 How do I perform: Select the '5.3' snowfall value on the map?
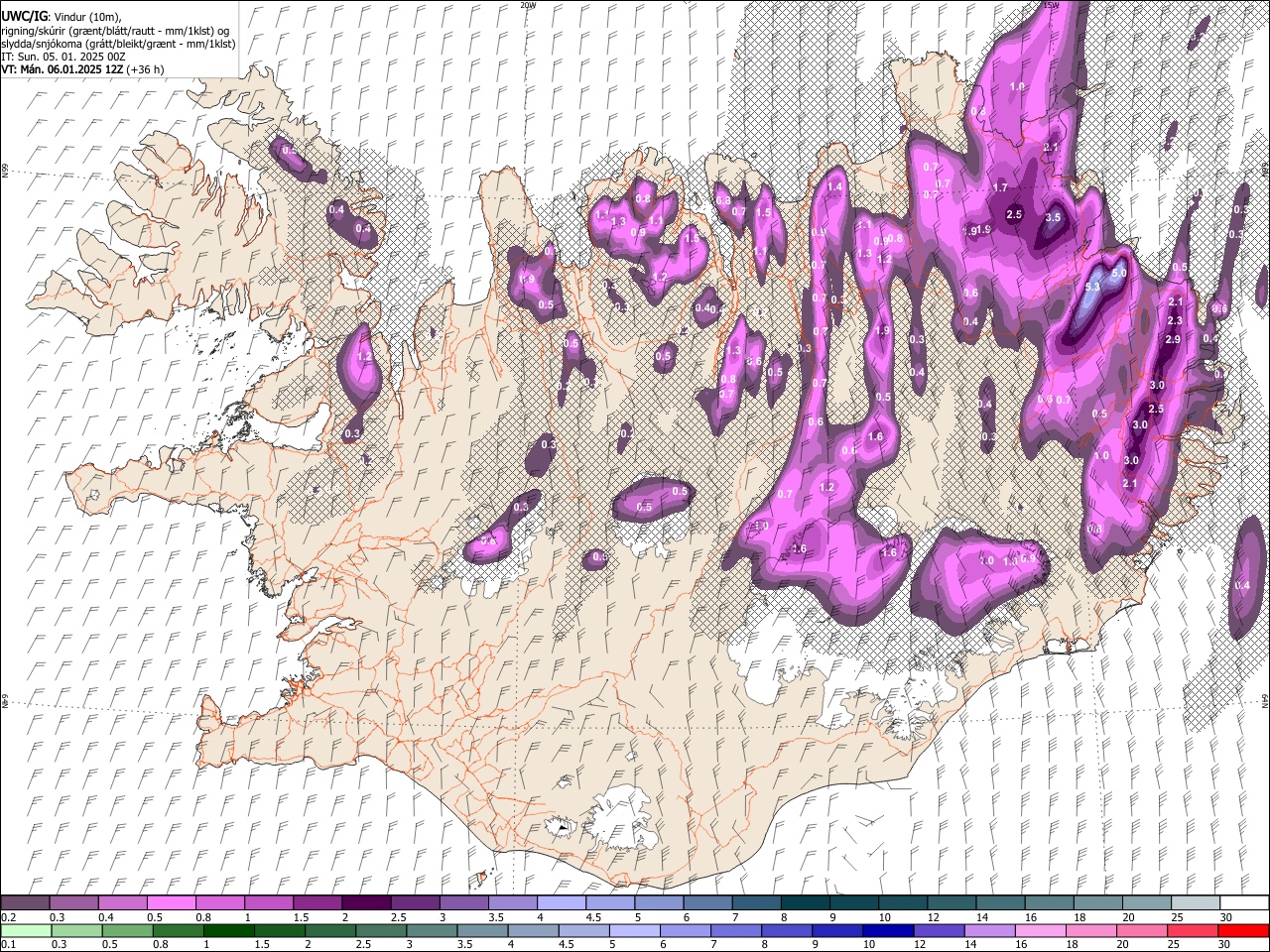[1093, 288]
